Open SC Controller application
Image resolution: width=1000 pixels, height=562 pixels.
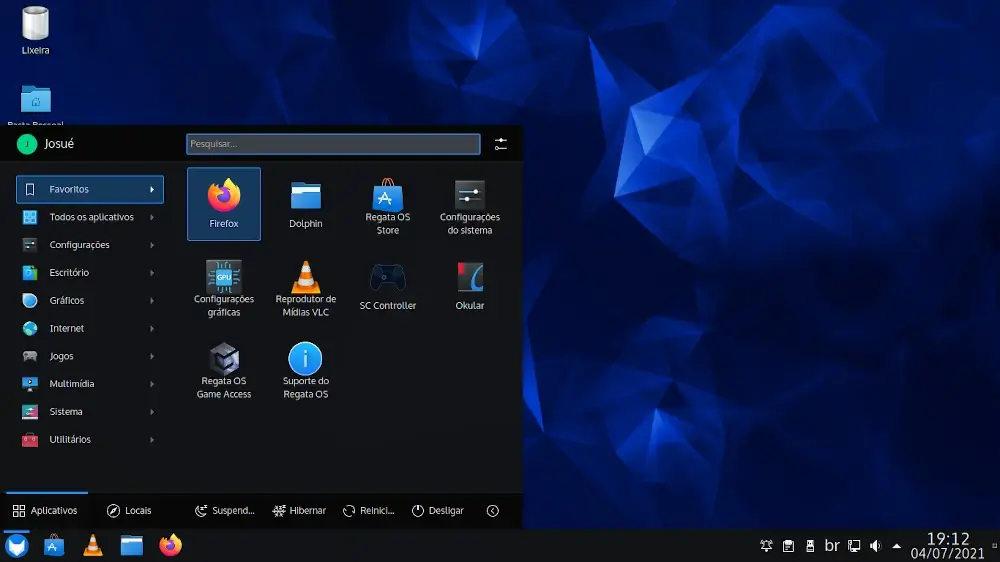388,285
